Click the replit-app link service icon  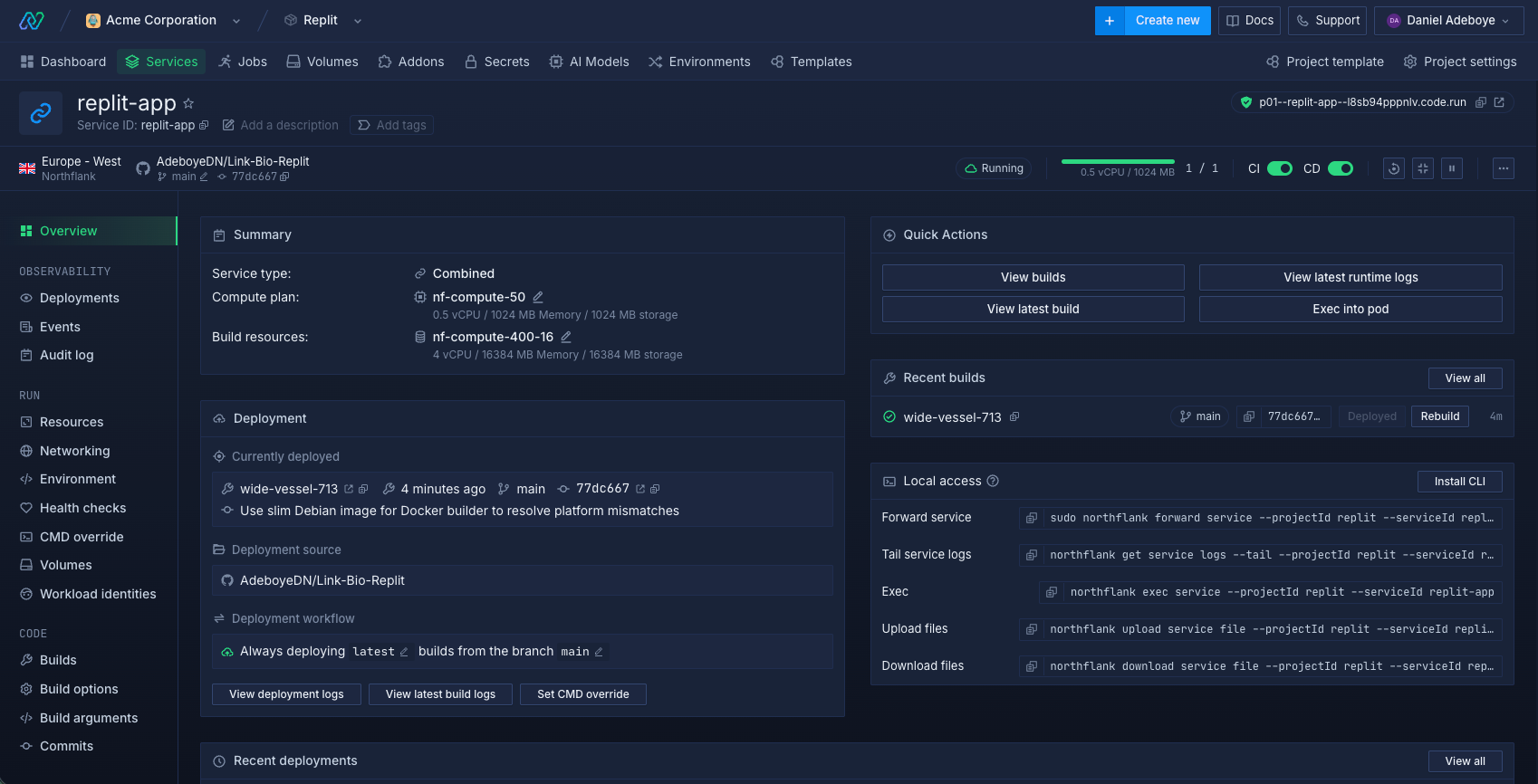tap(41, 113)
